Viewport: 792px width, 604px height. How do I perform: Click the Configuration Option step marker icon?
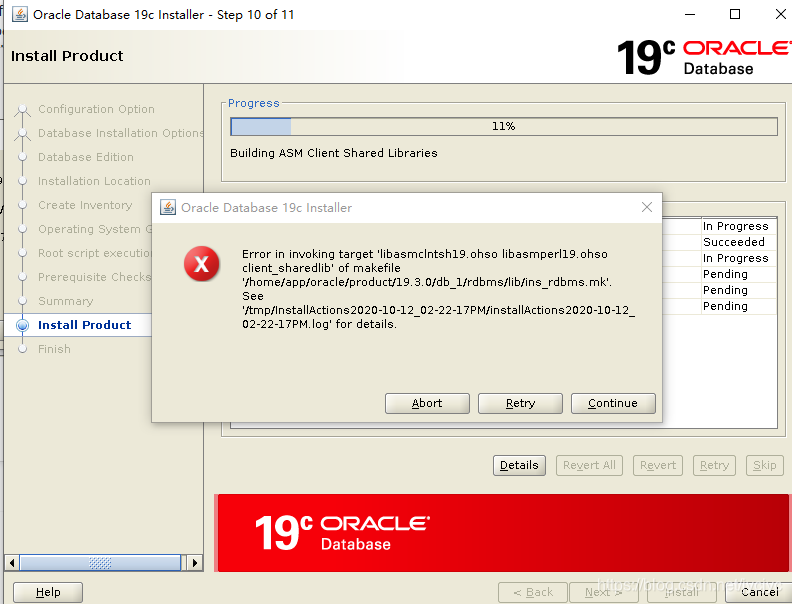(22, 110)
